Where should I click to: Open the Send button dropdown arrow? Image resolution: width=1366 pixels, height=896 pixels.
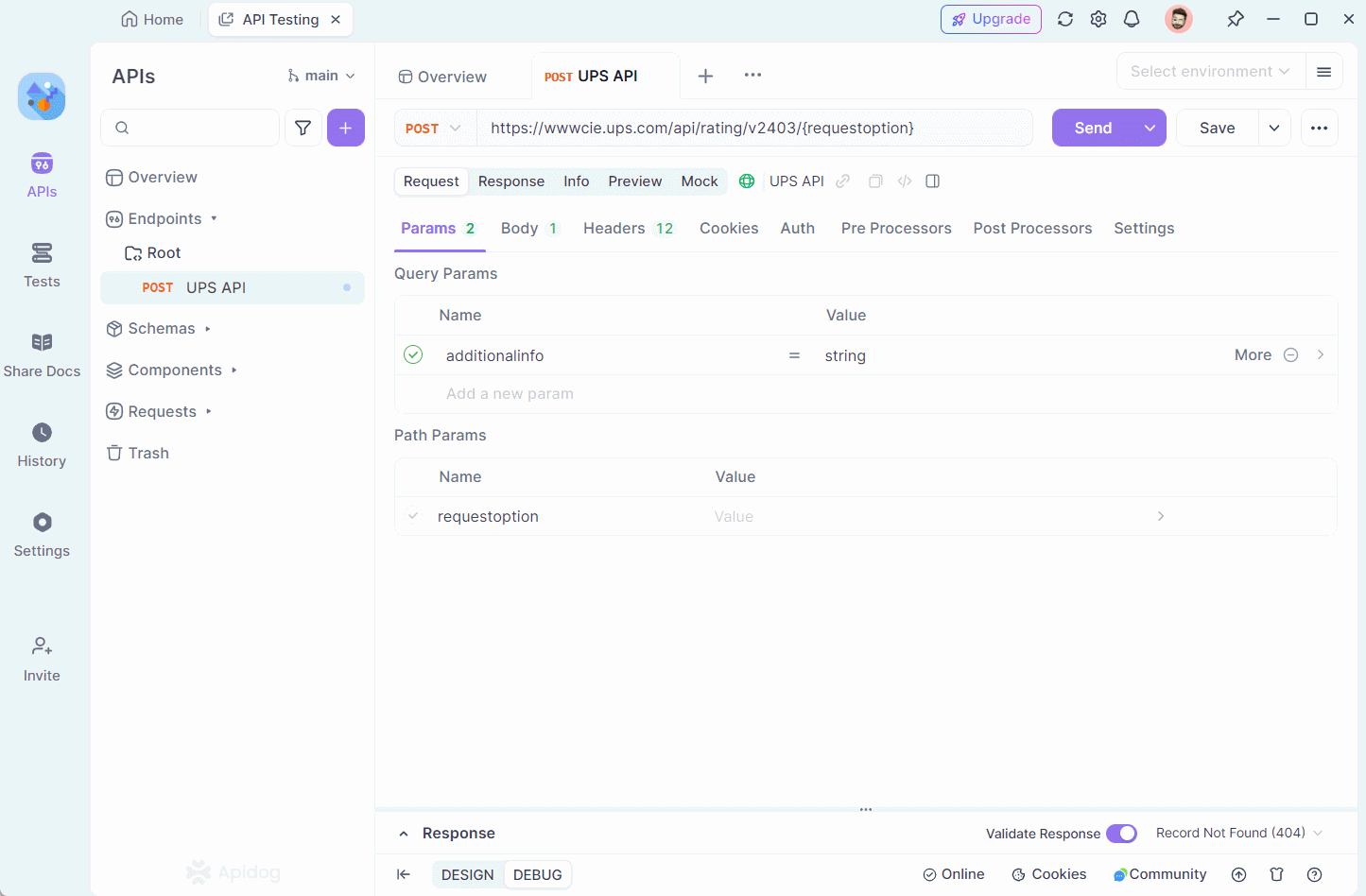click(1150, 128)
